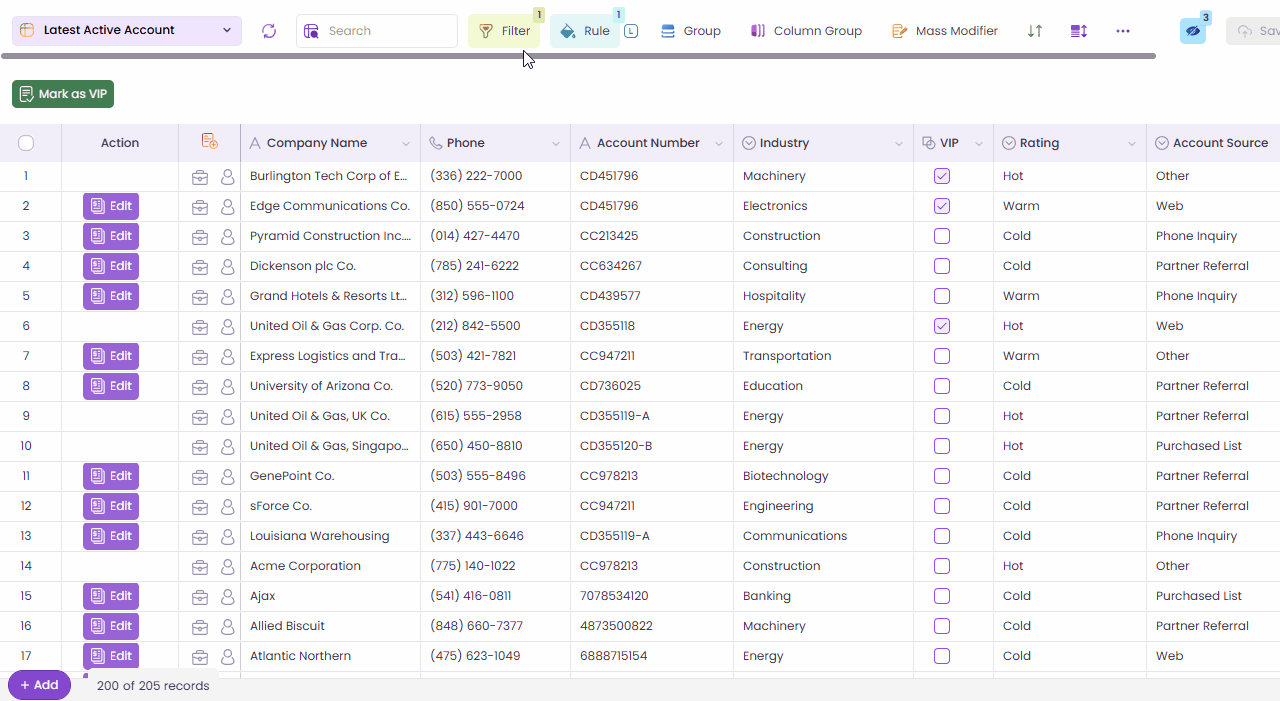
Task: Uncheck VIP for Burlington Tech Corp
Action: (942, 176)
